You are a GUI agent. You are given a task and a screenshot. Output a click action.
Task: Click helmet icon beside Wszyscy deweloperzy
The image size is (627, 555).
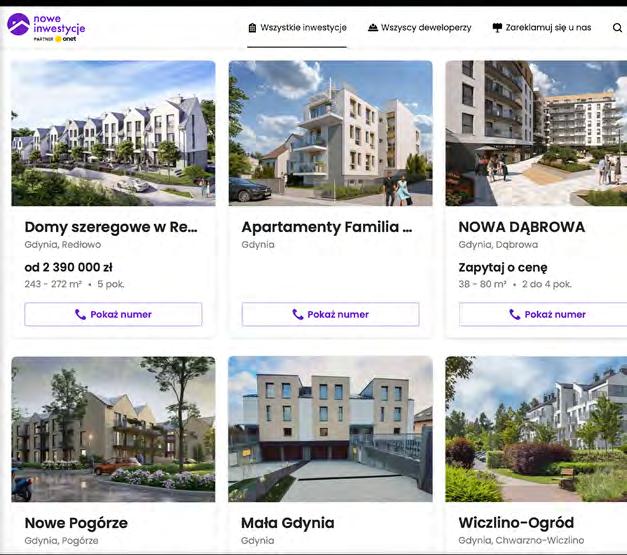(373, 28)
